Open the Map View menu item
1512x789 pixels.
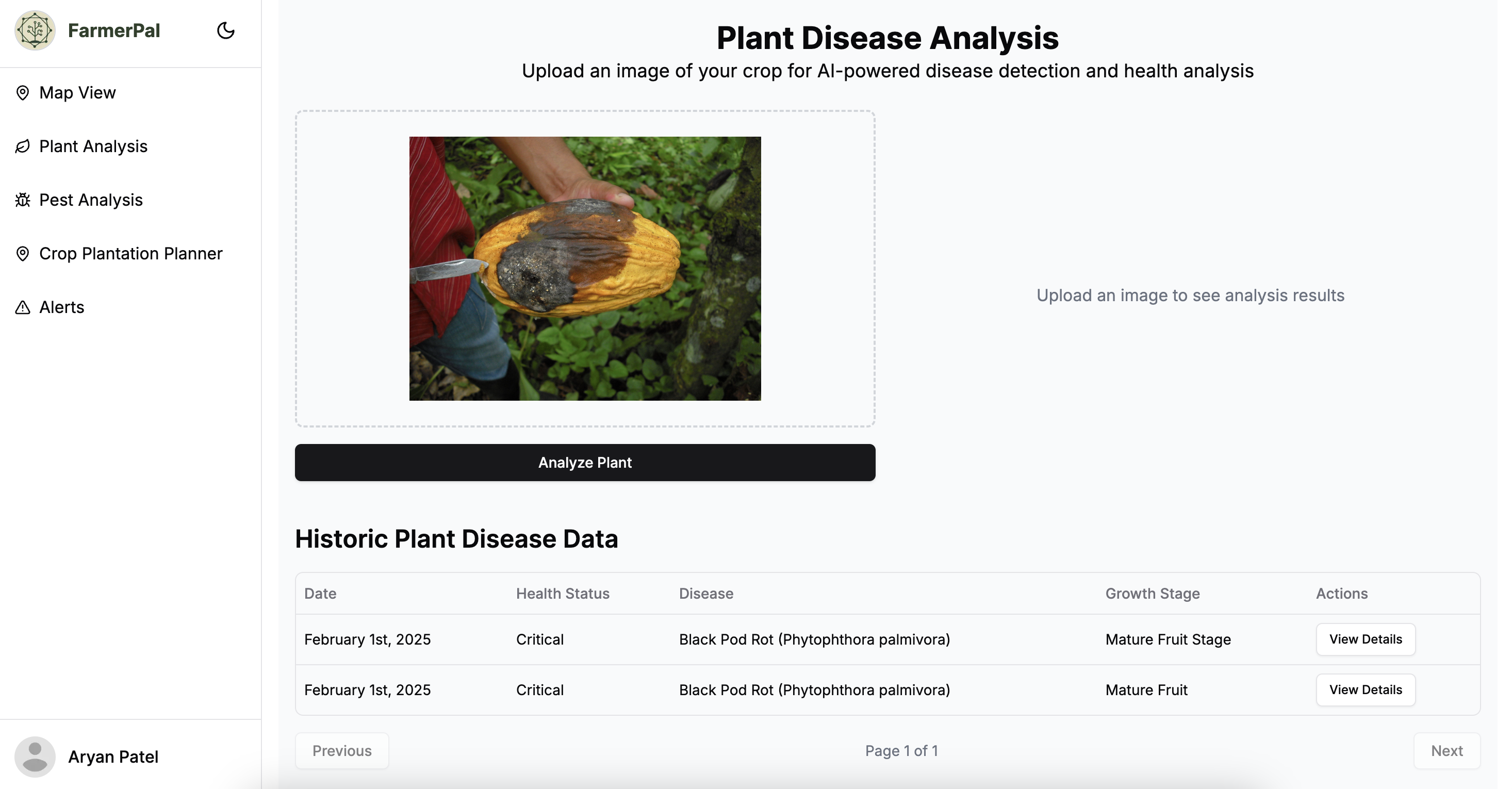click(77, 93)
